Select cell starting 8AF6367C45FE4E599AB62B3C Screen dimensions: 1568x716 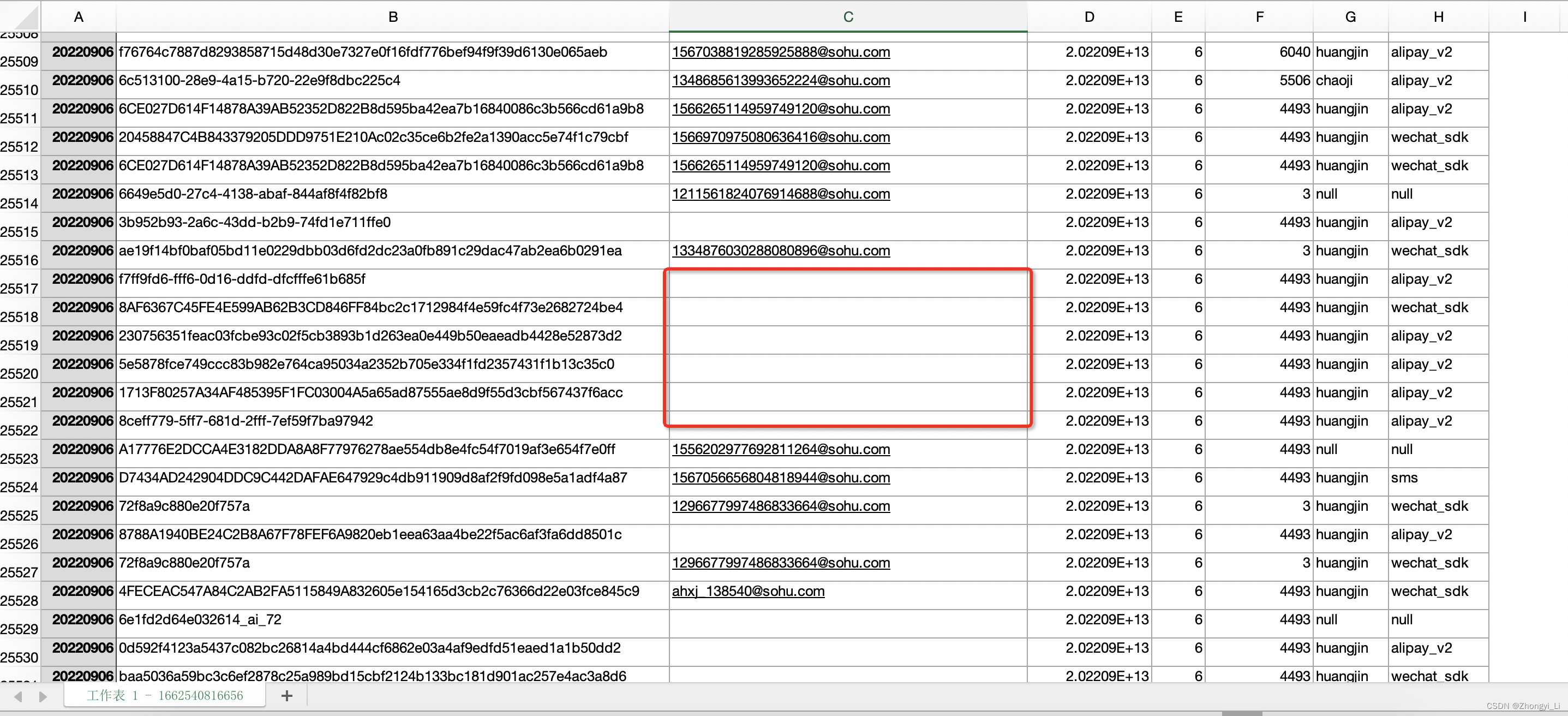(x=393, y=312)
